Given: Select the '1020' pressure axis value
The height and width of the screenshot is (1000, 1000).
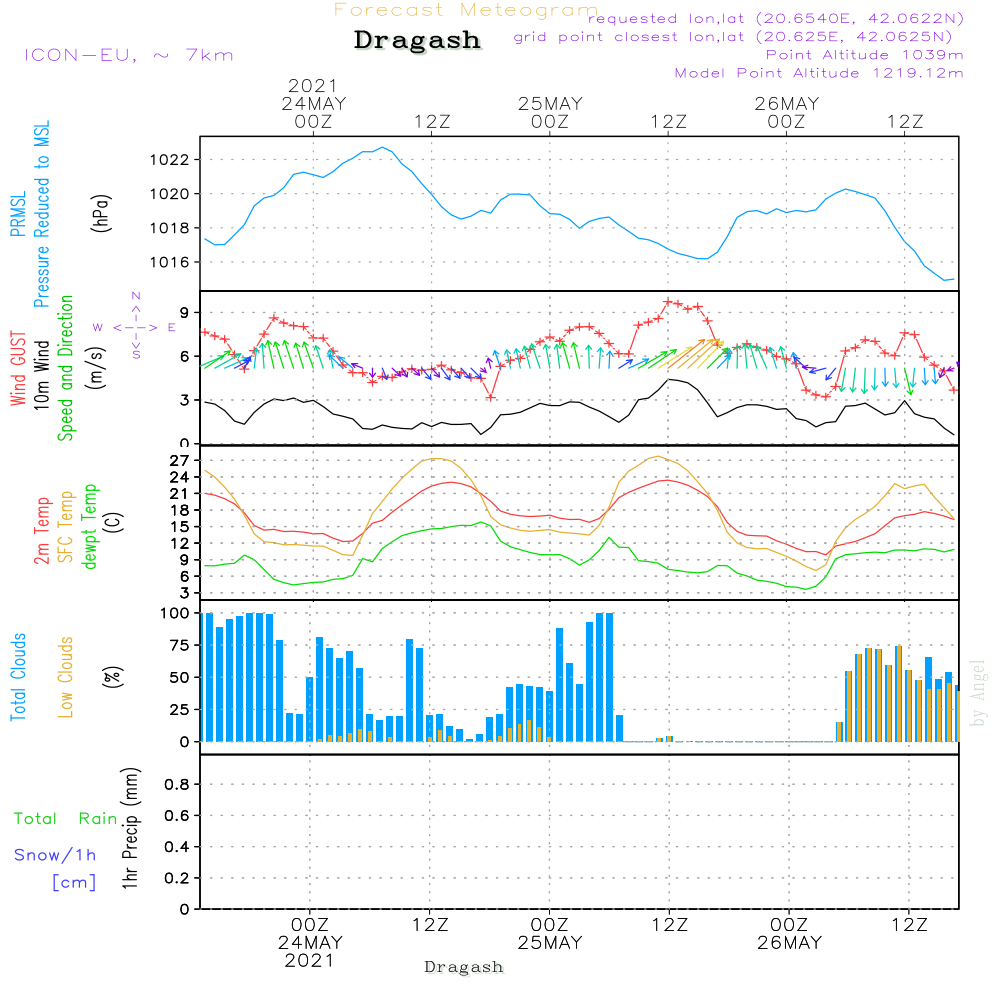Looking at the screenshot, I should 170,194.
